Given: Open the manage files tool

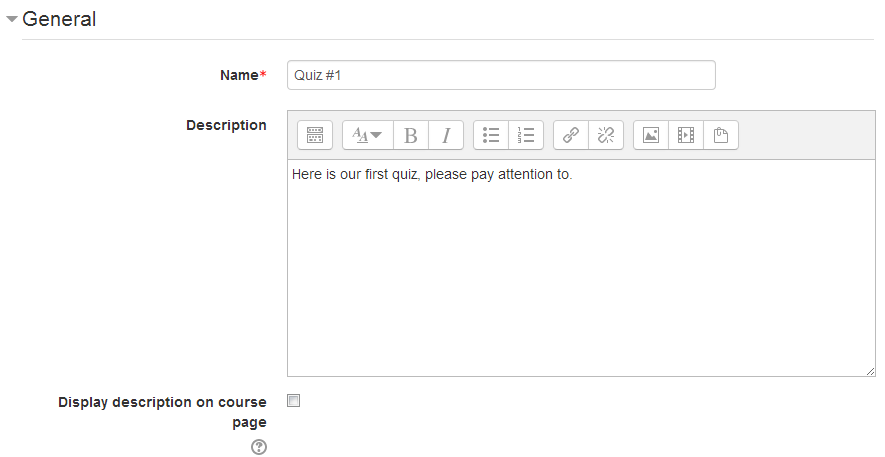Looking at the screenshot, I should (721, 135).
